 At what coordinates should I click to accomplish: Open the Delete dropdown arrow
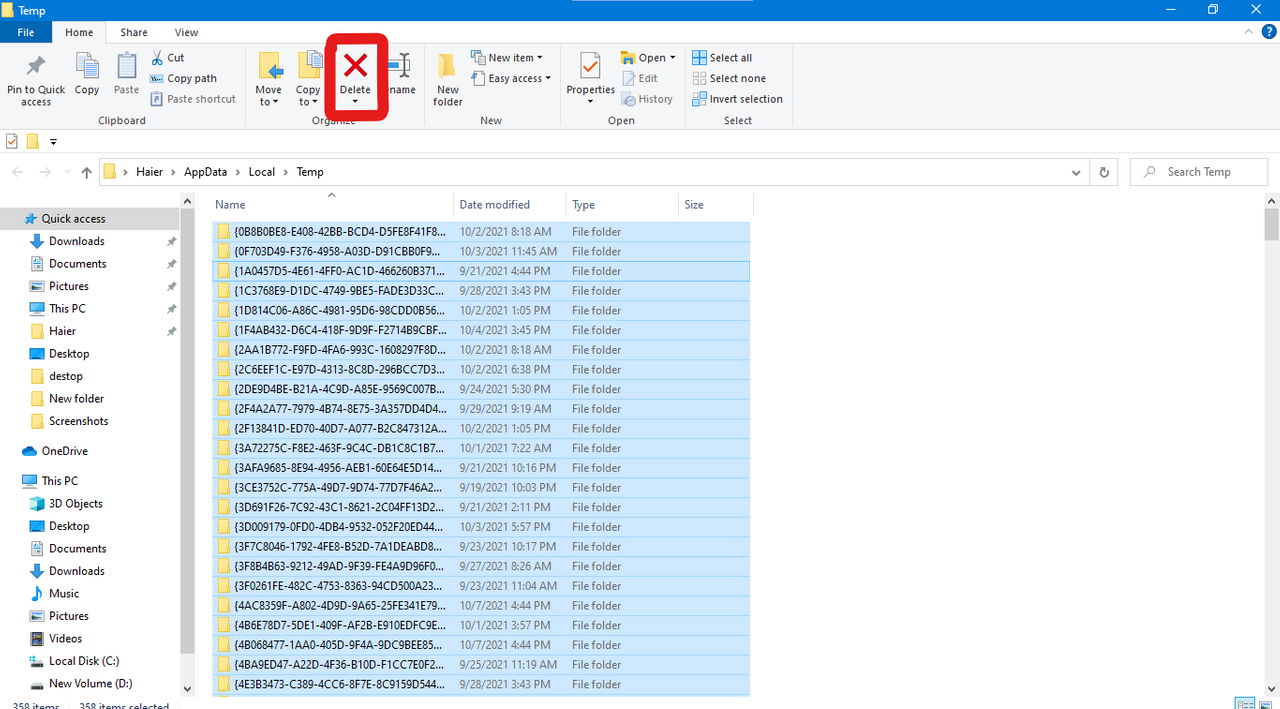[x=355, y=101]
